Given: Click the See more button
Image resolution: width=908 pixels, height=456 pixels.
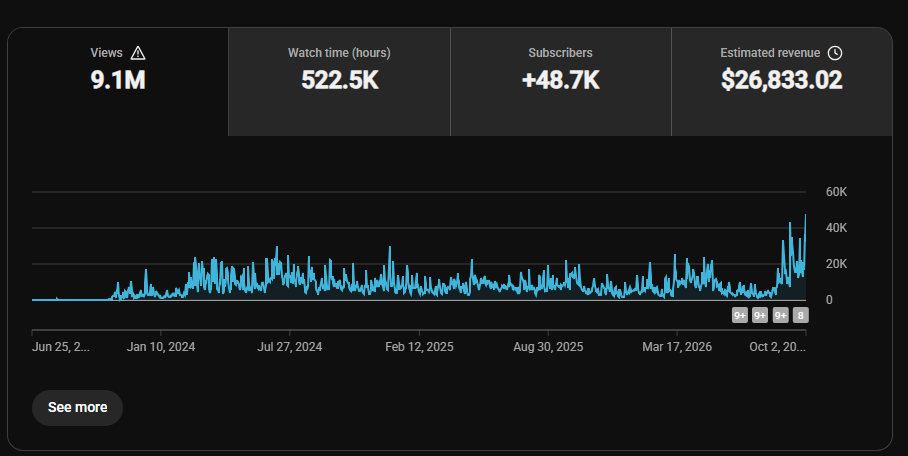Looking at the screenshot, I should [77, 407].
